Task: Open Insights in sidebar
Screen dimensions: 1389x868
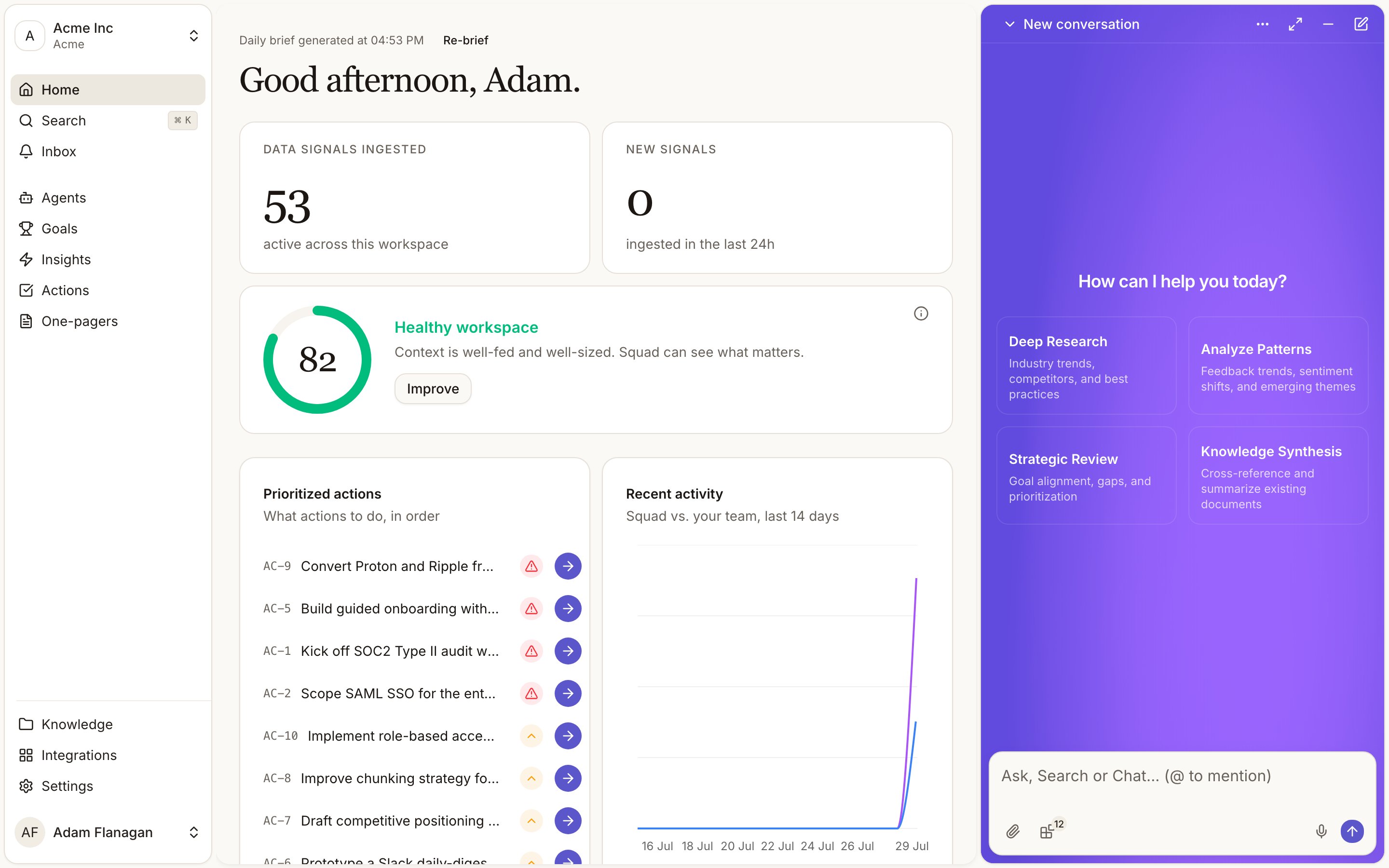Action: (x=108, y=259)
